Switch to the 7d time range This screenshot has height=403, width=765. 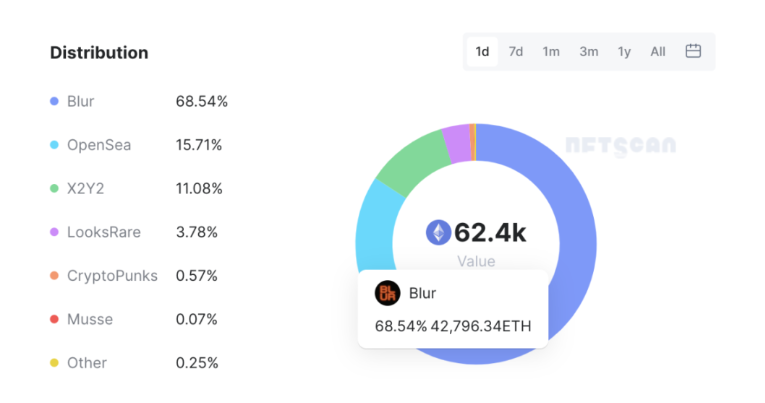(x=516, y=52)
